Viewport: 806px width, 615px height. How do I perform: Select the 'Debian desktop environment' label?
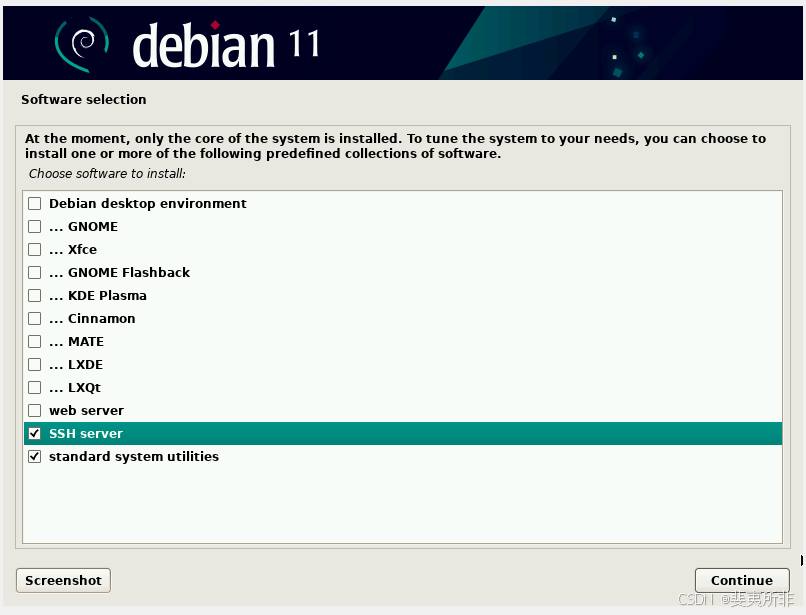pos(148,204)
